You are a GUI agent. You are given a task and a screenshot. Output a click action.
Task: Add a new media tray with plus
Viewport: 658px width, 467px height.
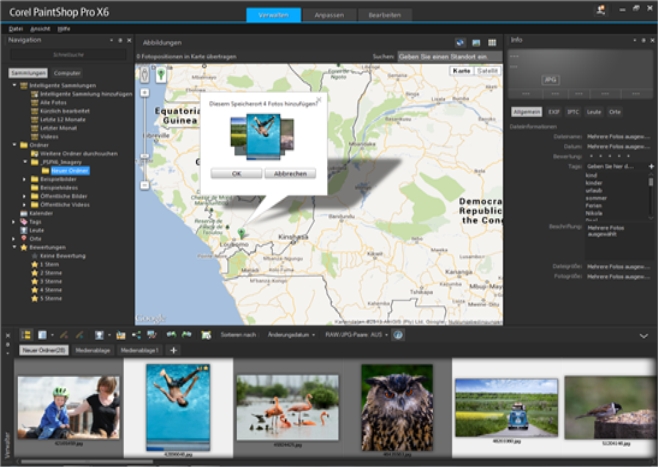click(173, 350)
